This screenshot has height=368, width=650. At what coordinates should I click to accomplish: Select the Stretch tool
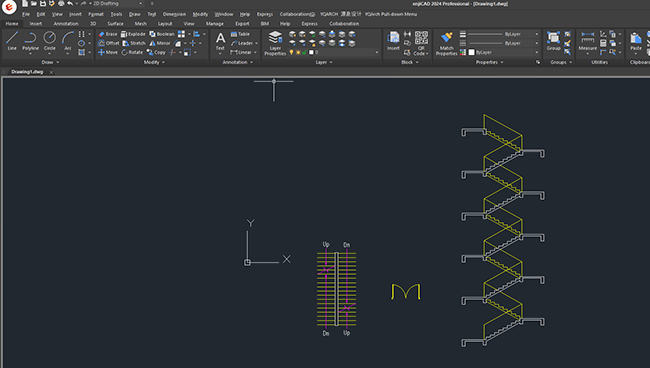(x=134, y=43)
